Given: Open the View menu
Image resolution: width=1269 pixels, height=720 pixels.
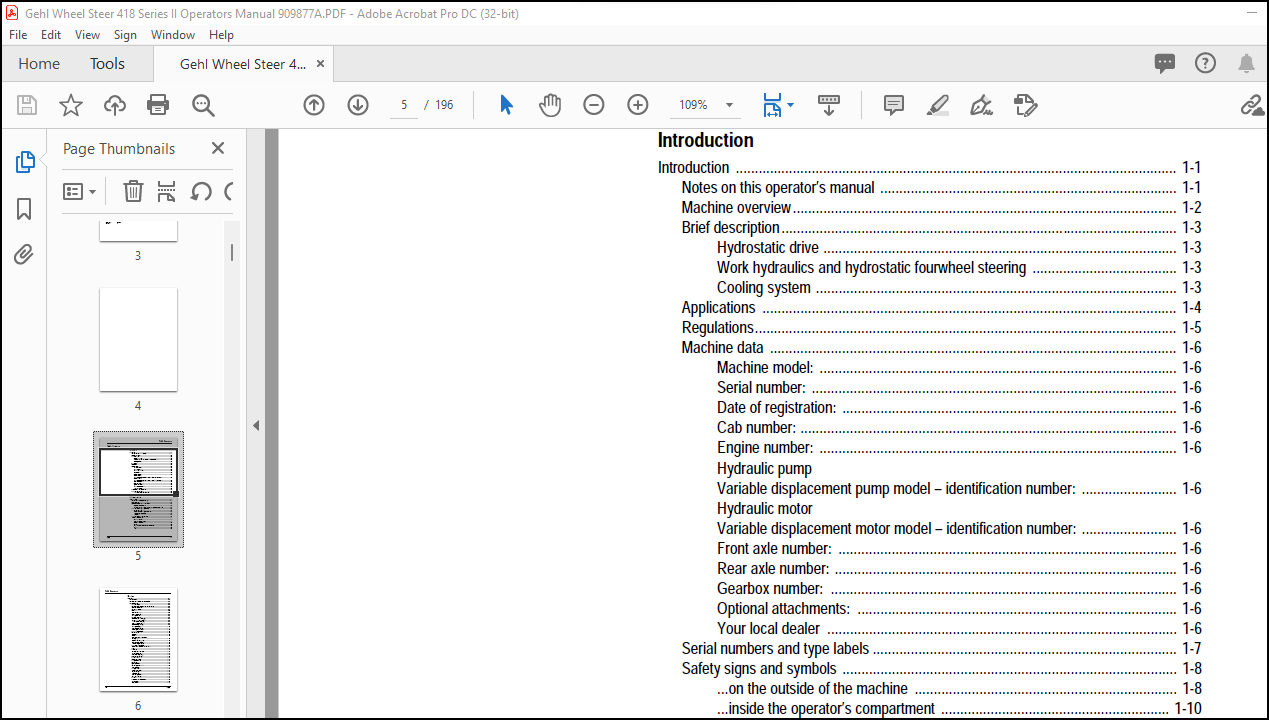Looking at the screenshot, I should (88, 34).
